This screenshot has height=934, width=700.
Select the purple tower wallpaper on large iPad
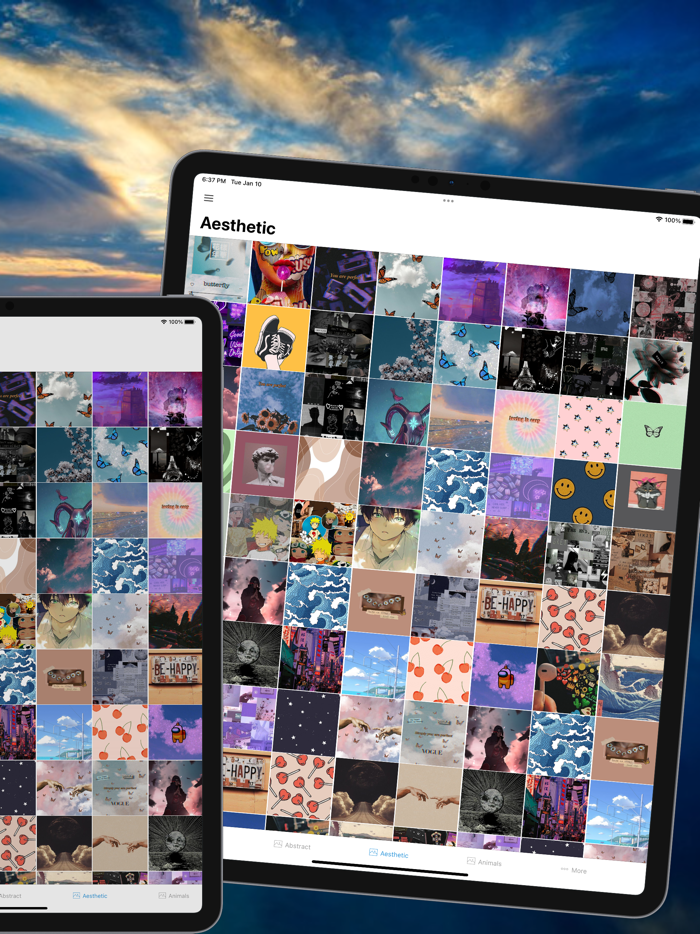[472, 291]
